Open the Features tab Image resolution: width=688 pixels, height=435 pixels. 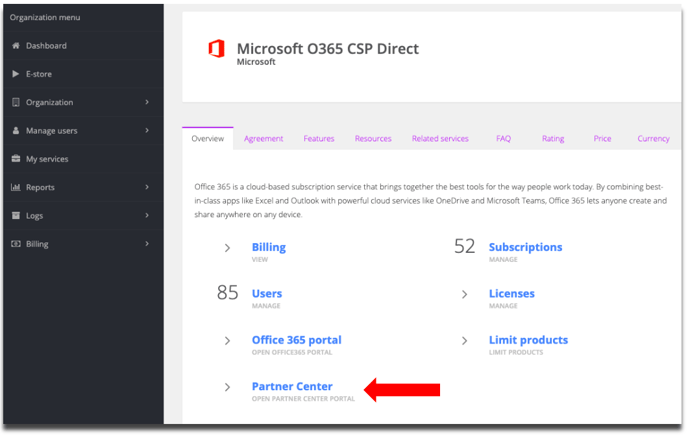pyautogui.click(x=319, y=139)
